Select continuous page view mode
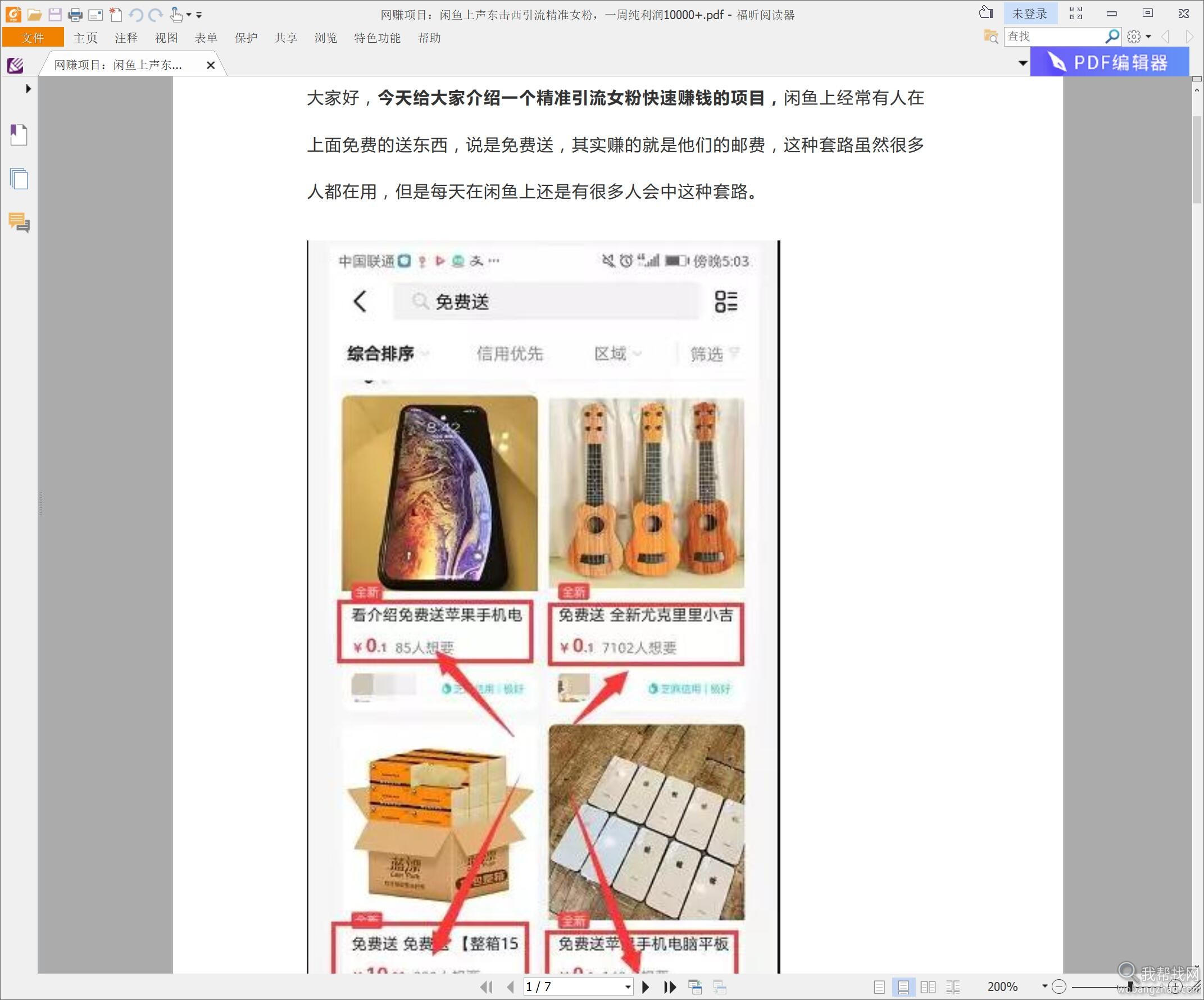Screen dimensions: 1204x1000 tap(903, 987)
